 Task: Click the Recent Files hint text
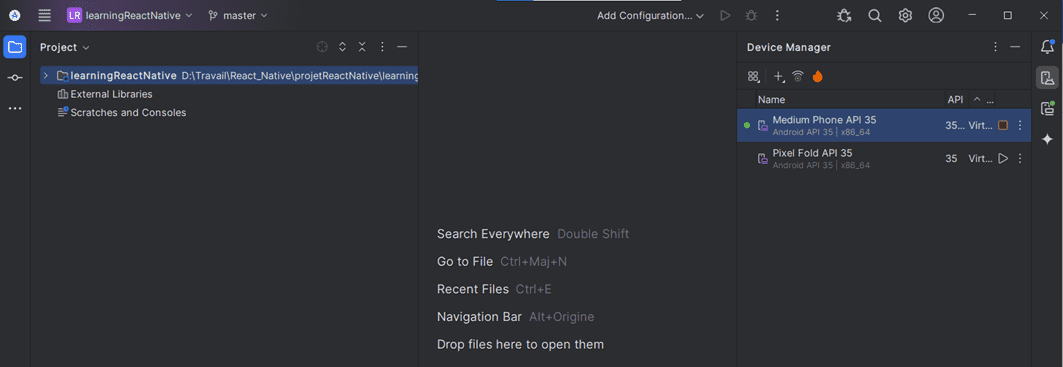tap(473, 290)
